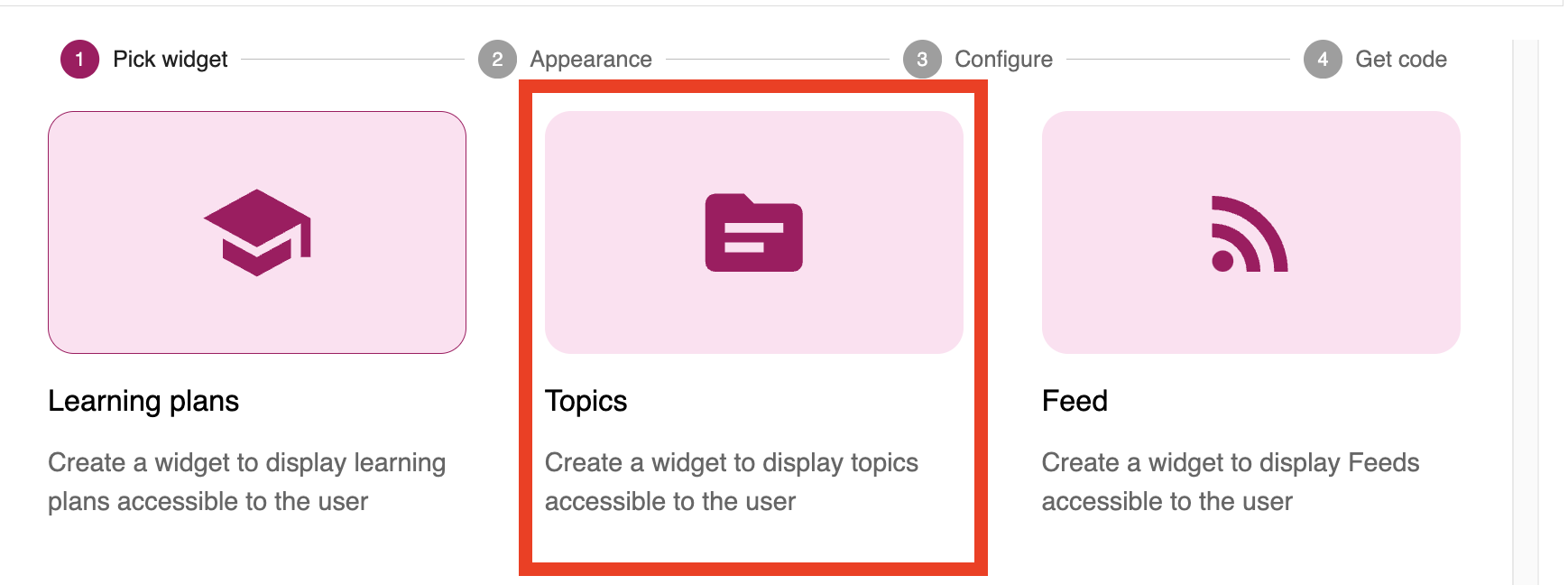
Task: Click the step 2 numbered circle
Action: click(x=497, y=60)
